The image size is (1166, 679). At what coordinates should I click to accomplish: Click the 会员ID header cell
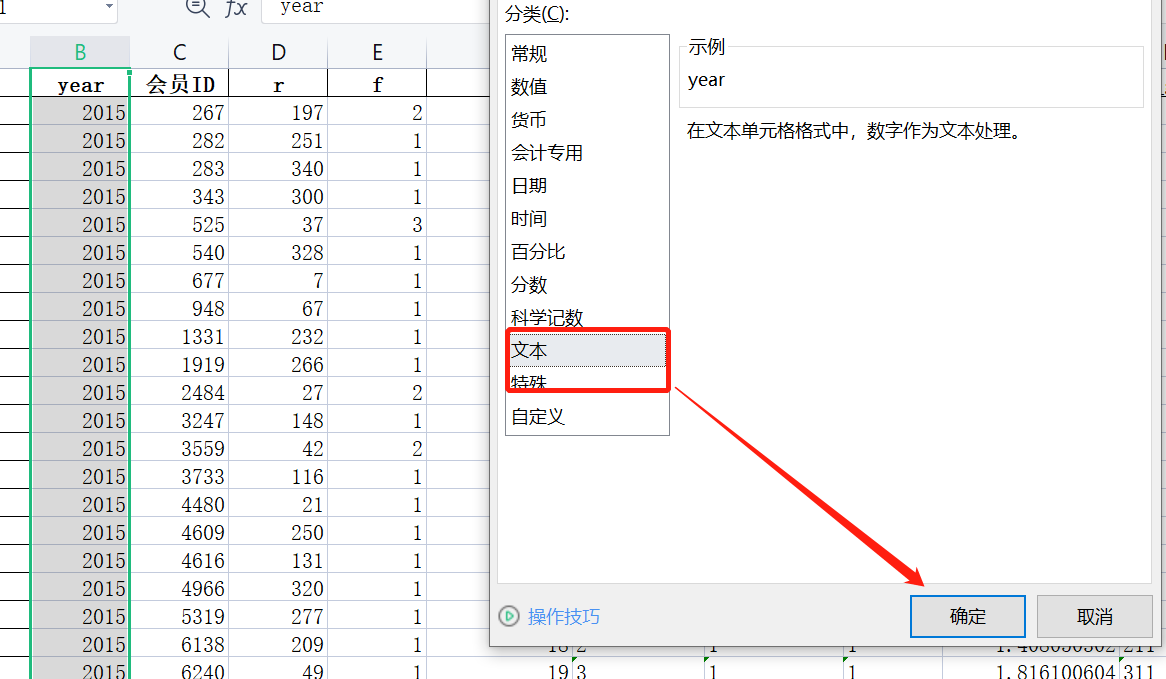pos(179,84)
